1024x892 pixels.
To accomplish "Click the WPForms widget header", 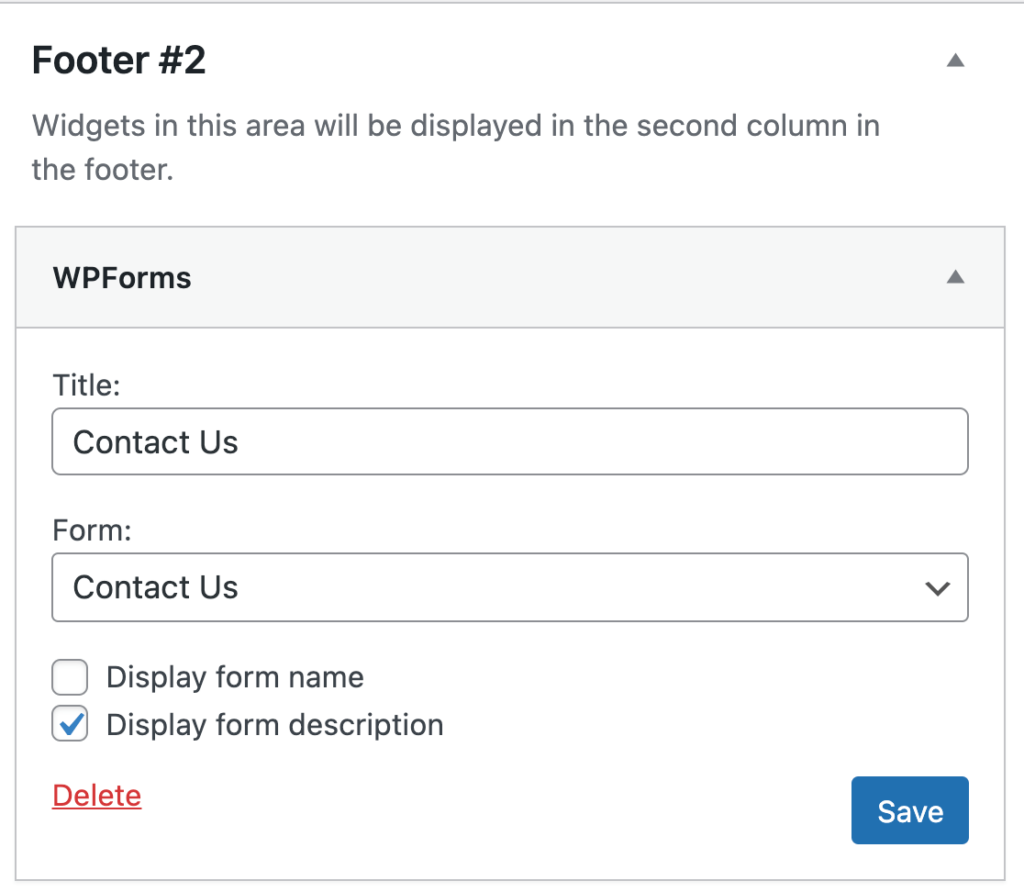I will tap(121, 277).
